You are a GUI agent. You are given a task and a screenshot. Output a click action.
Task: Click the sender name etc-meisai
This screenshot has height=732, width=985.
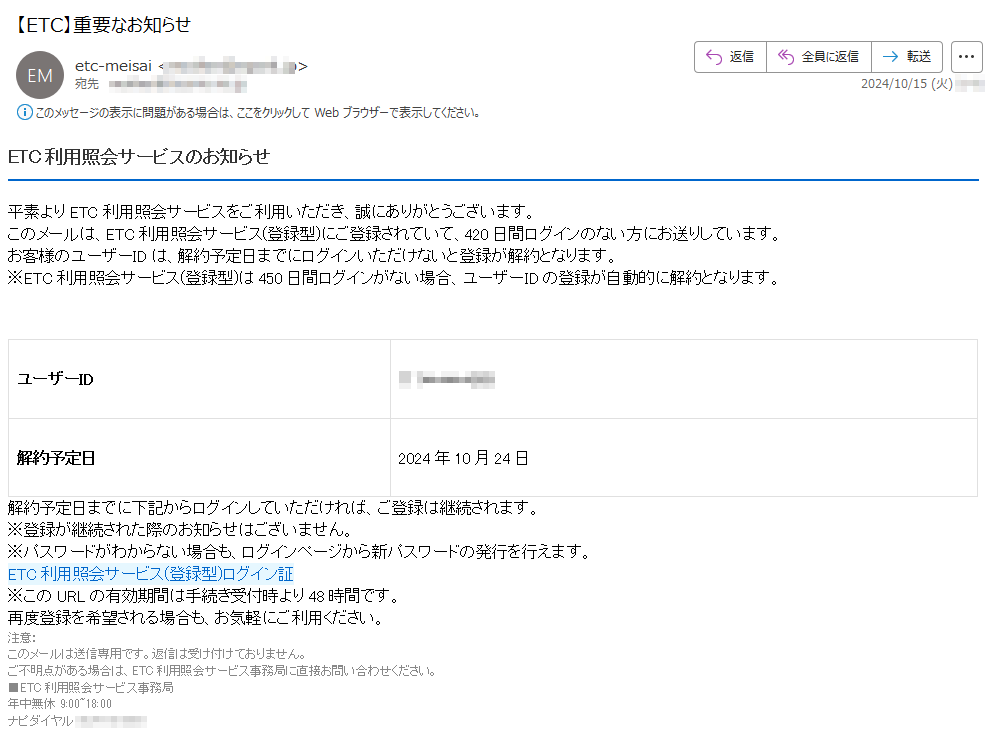coord(113,66)
